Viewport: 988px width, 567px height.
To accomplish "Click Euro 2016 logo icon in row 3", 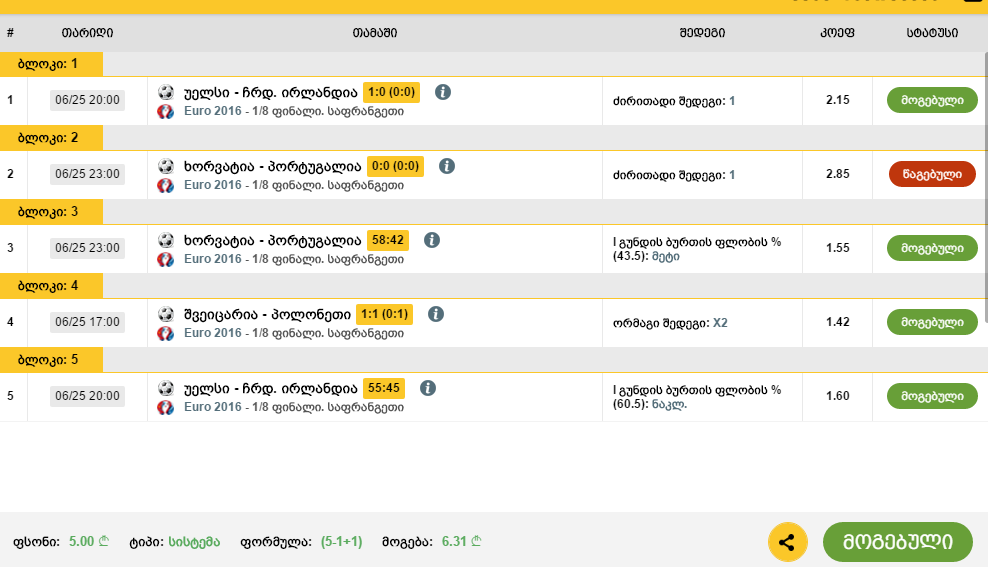I will [x=166, y=260].
